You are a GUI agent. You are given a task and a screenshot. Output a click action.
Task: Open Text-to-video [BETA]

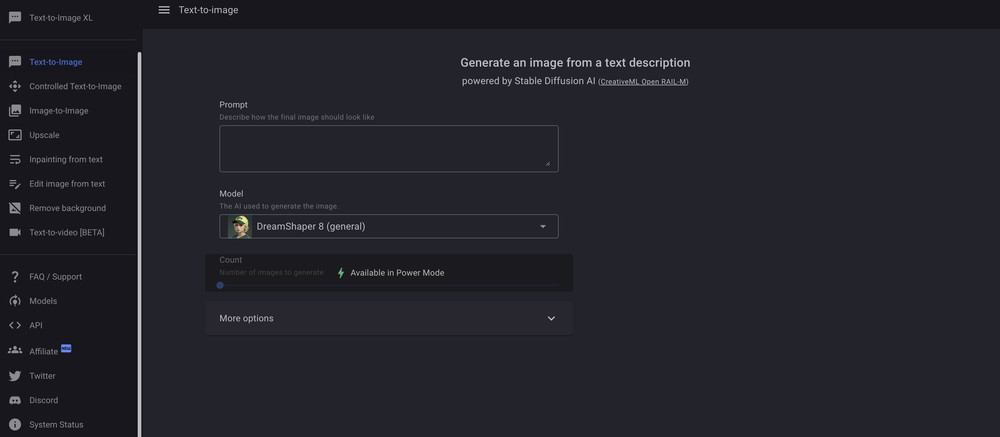(68, 232)
